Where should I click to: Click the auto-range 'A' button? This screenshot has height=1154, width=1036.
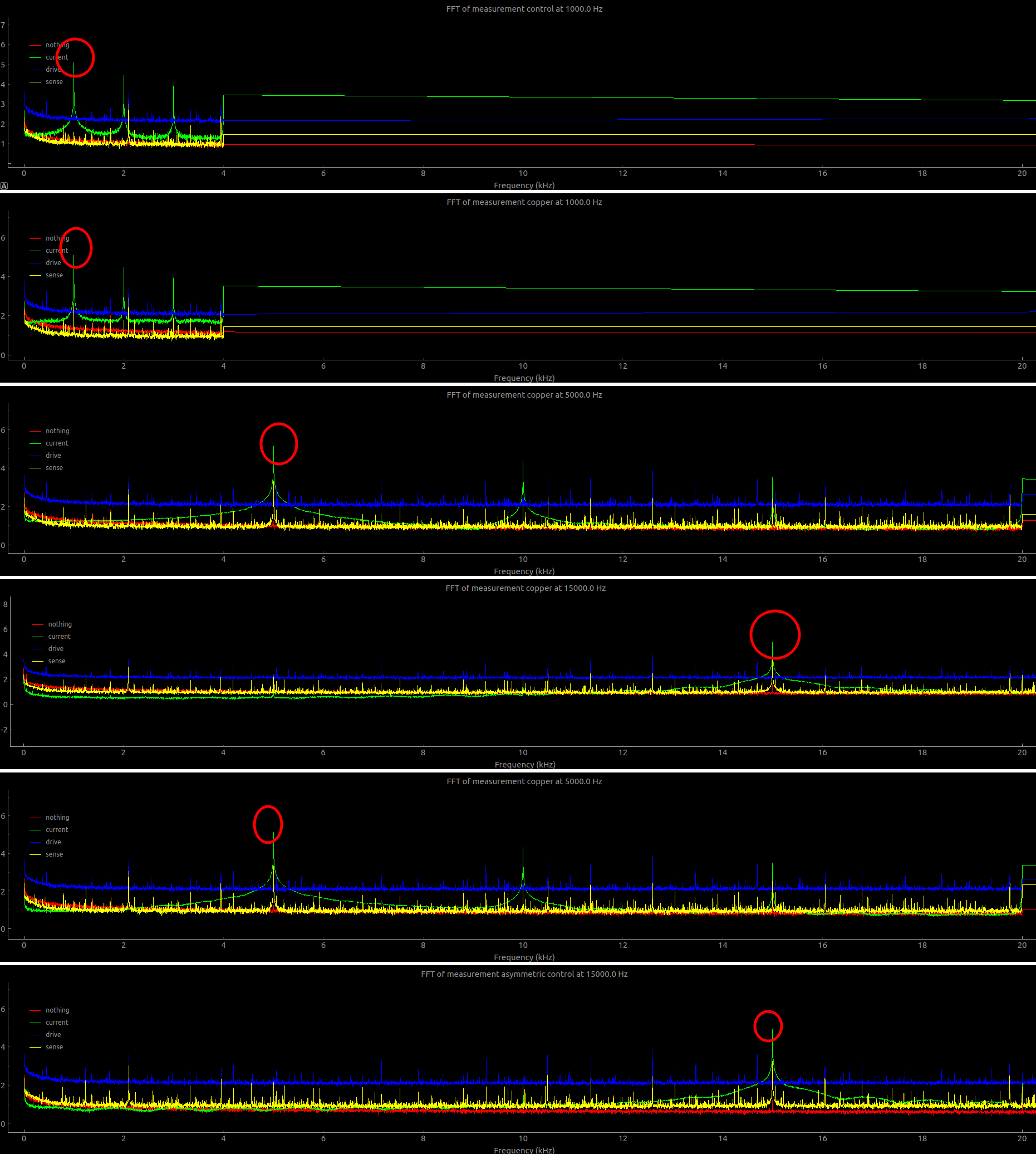[4, 185]
